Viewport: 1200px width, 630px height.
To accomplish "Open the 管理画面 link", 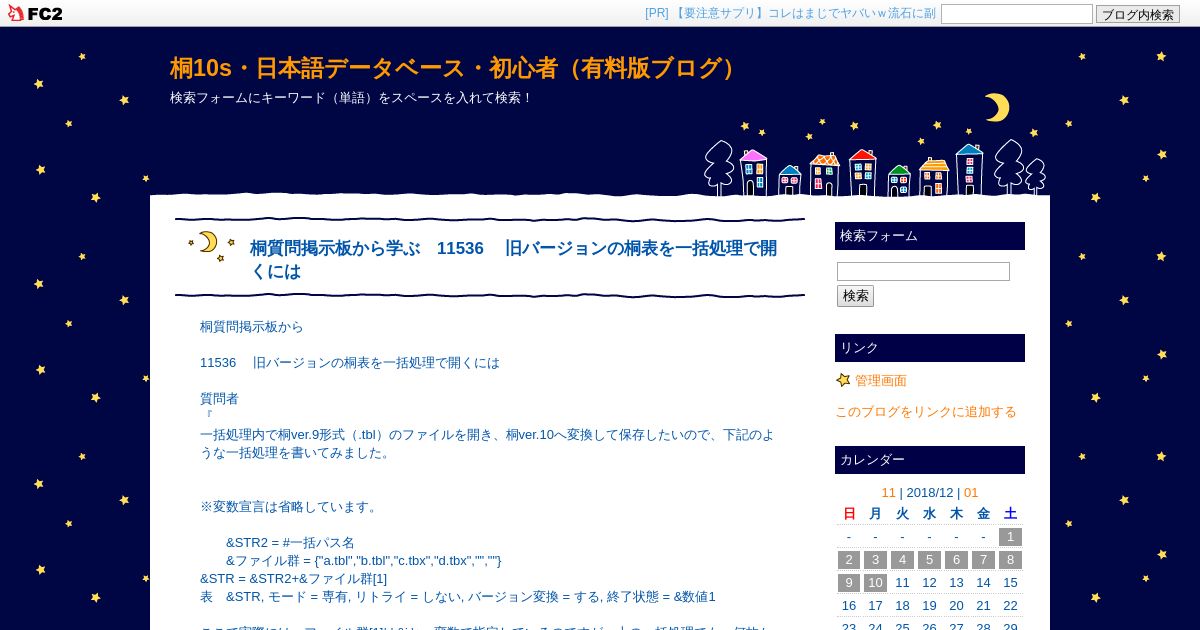I will point(880,380).
